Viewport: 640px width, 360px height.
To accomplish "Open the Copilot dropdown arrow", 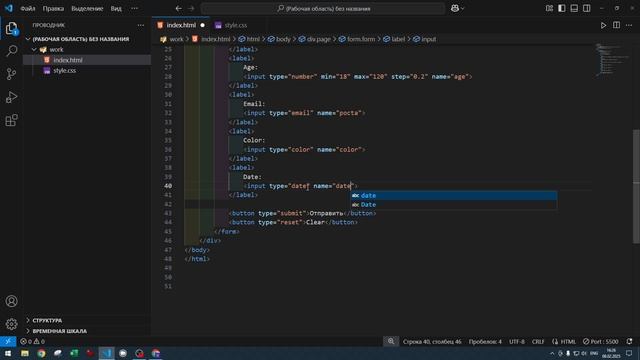I will 463,8.
